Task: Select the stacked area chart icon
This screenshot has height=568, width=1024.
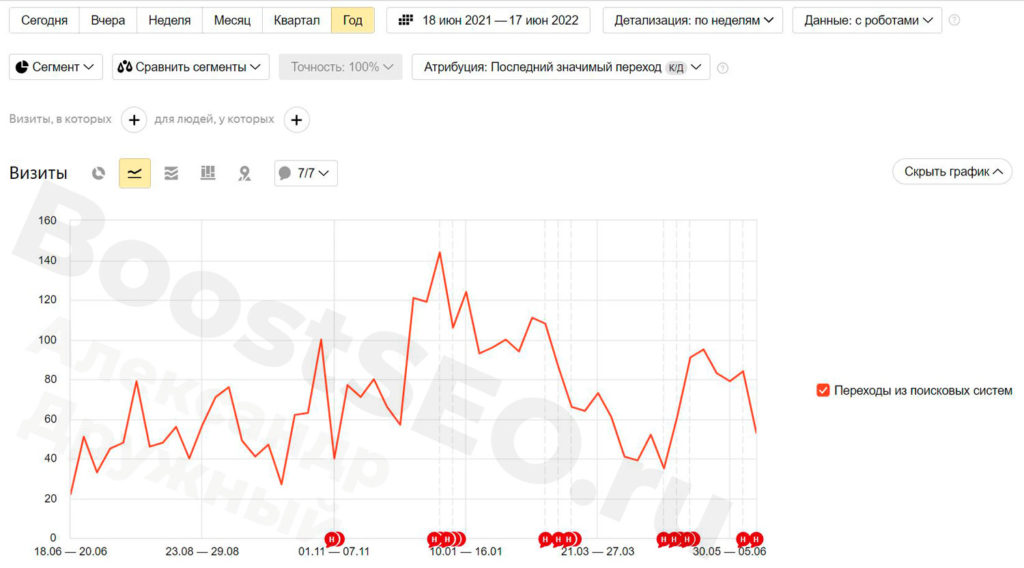Action: click(x=171, y=173)
